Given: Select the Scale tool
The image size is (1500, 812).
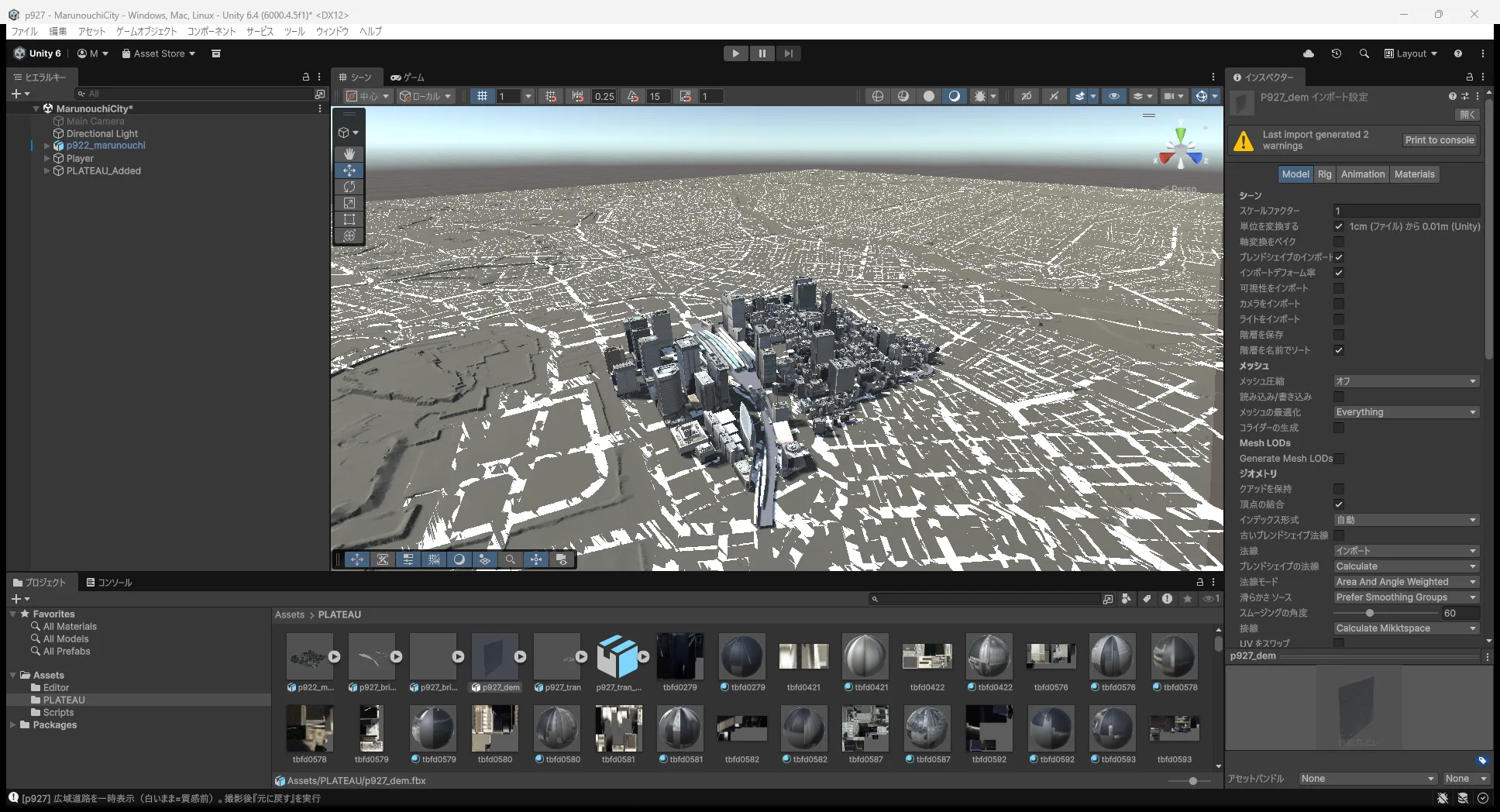Looking at the screenshot, I should coord(349,203).
